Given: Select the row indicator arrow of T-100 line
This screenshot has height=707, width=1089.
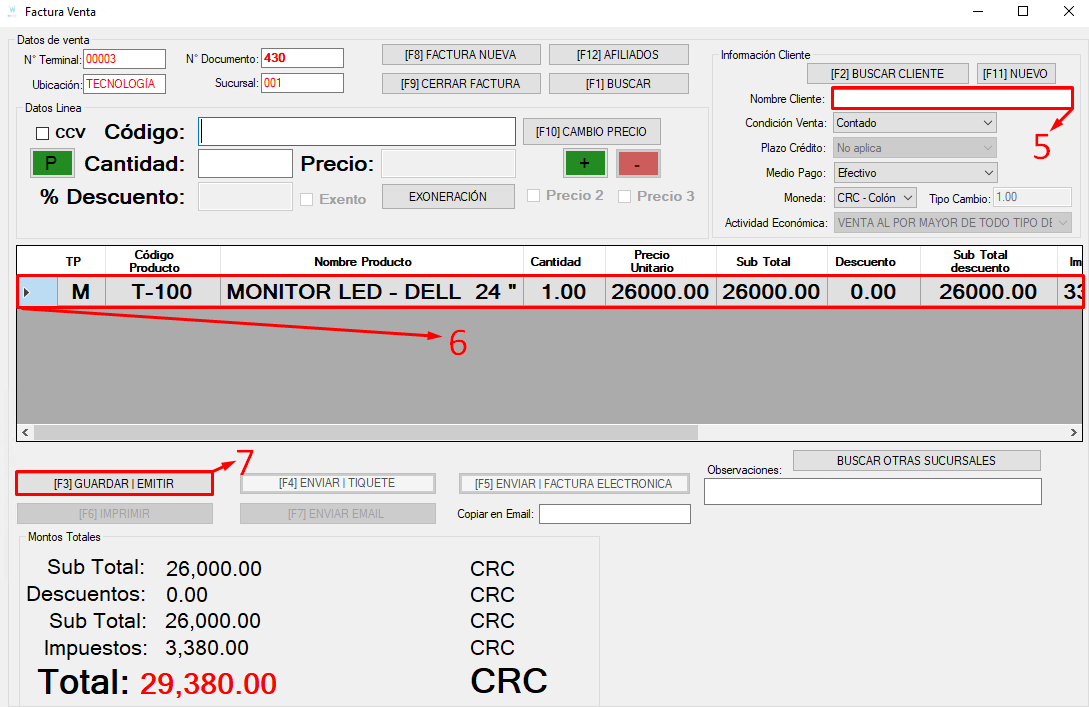Looking at the screenshot, I should (x=26, y=292).
